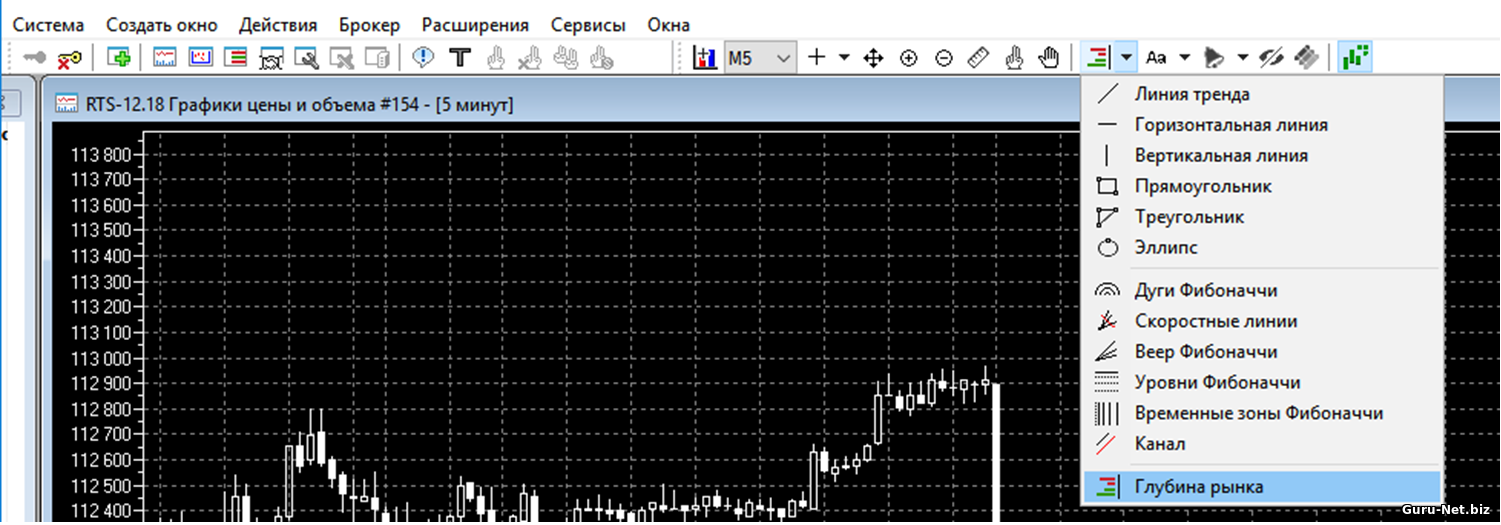
Task: Click the create window green plus icon
Action: tap(119, 58)
